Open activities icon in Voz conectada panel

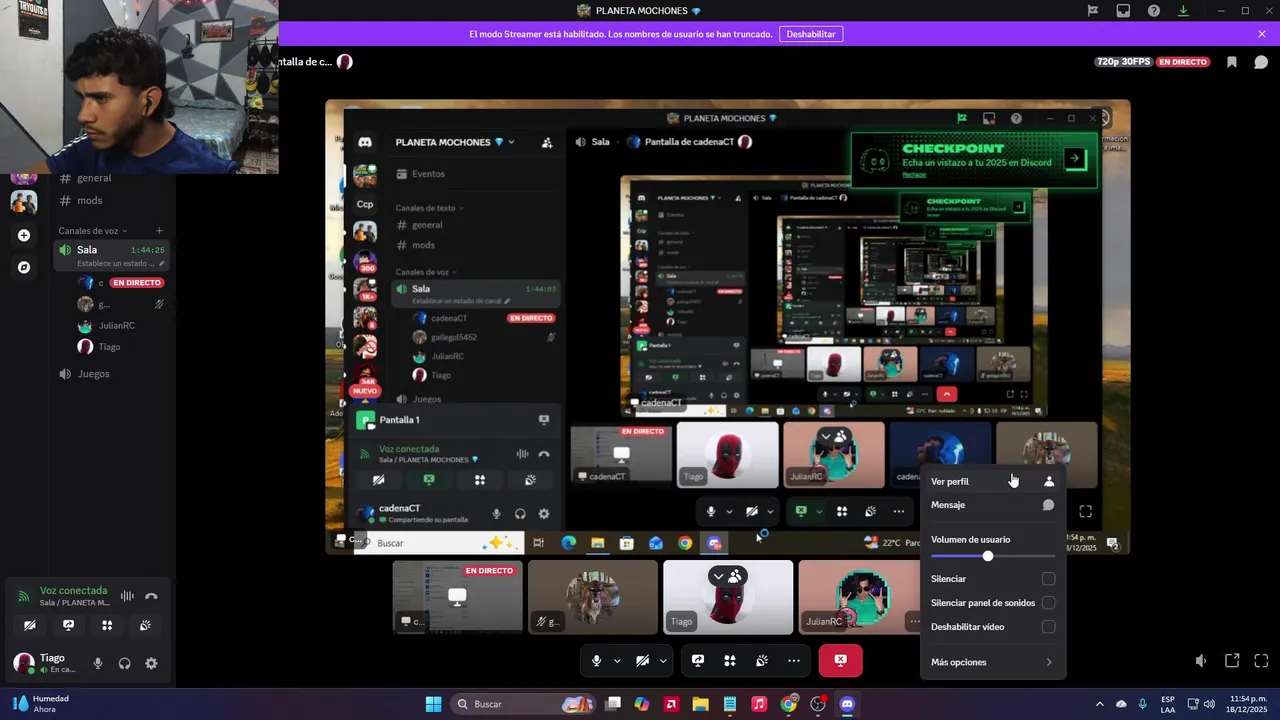[x=107, y=625]
